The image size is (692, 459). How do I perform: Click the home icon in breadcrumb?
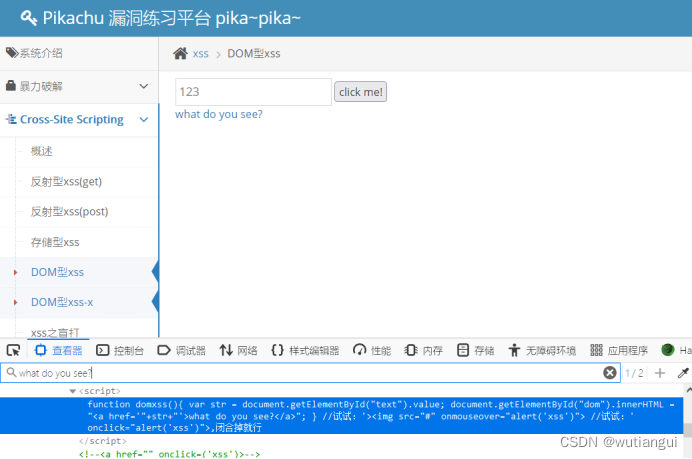click(x=180, y=53)
